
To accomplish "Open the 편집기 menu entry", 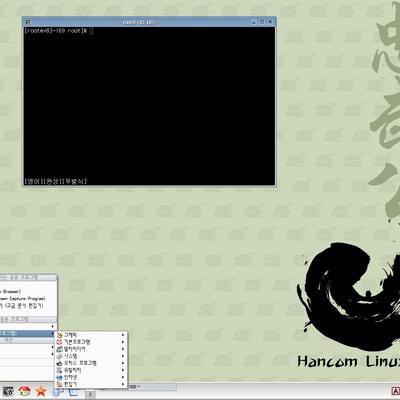I will [x=91, y=384].
